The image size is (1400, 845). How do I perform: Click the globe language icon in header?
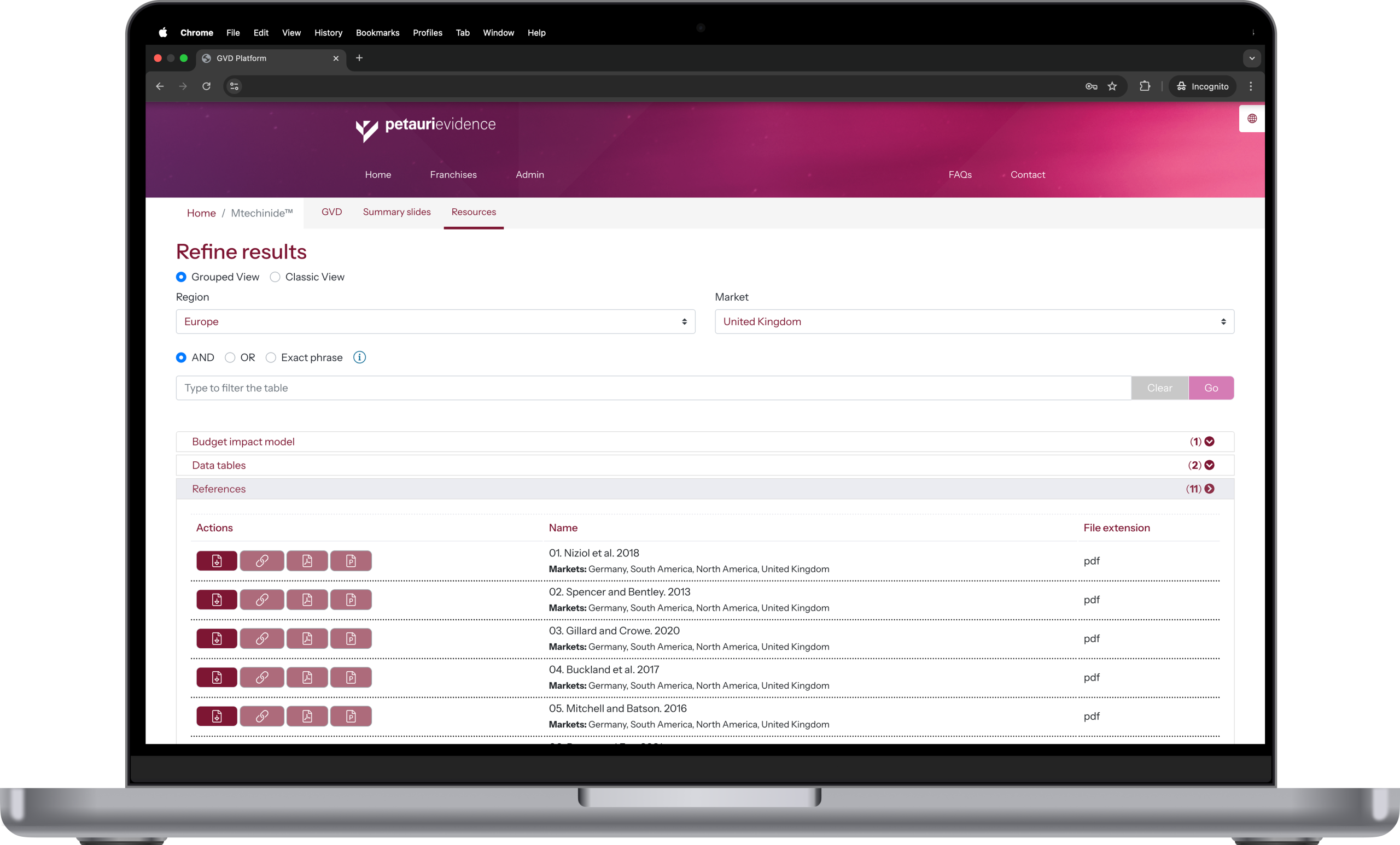point(1251,119)
